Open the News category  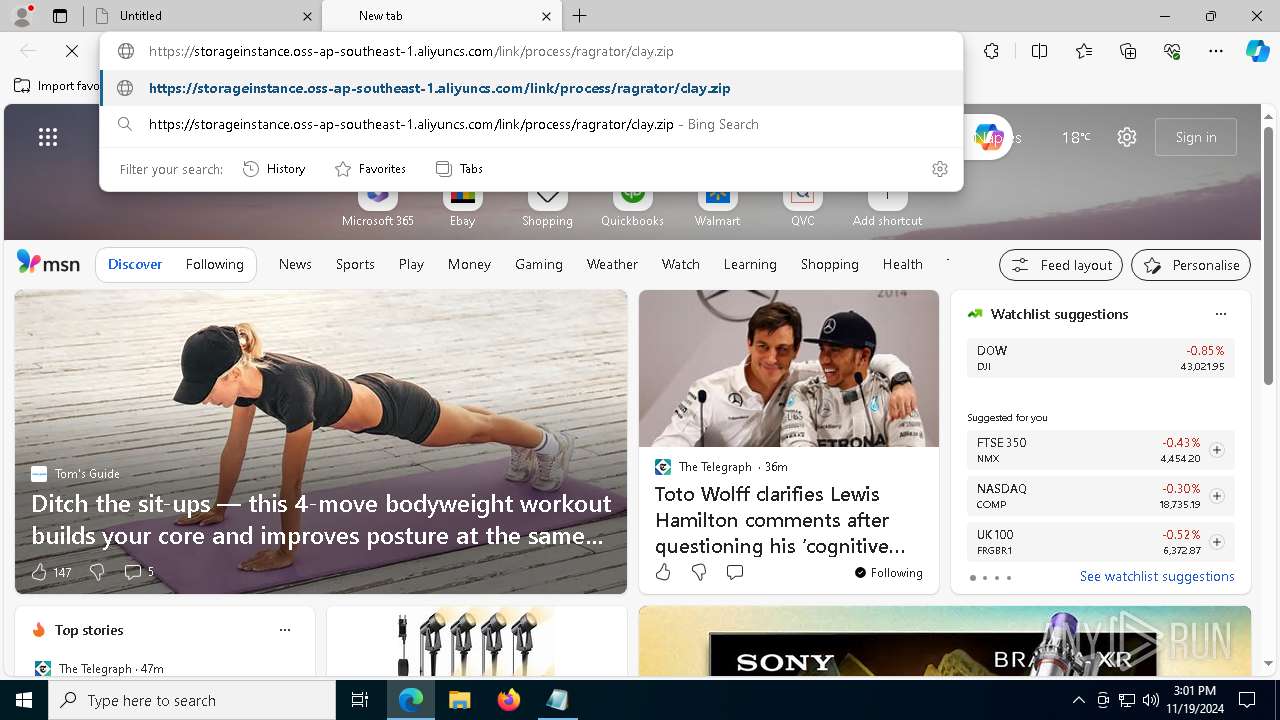pos(295,264)
